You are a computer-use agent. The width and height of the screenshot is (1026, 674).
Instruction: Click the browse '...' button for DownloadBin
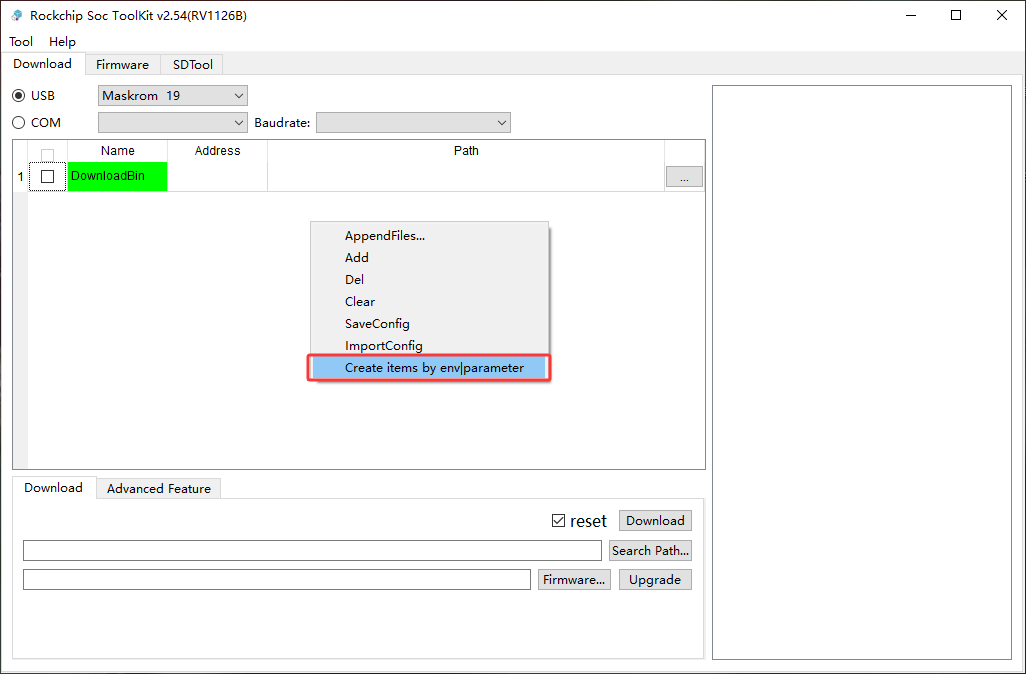pos(684,177)
